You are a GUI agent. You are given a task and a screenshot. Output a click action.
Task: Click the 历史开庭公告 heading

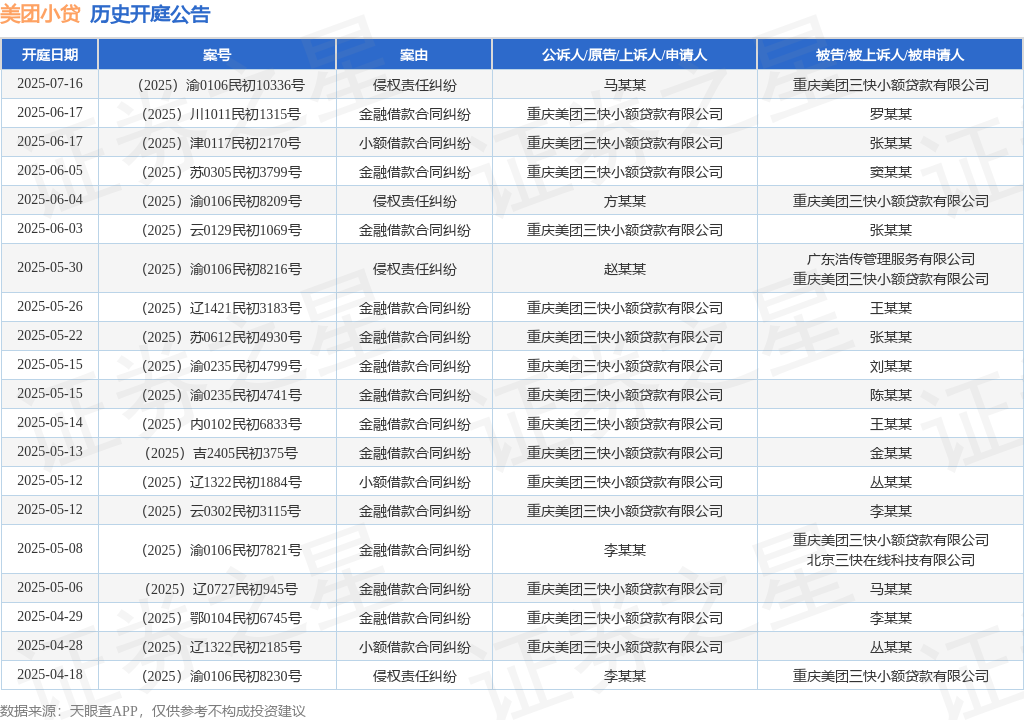150,14
